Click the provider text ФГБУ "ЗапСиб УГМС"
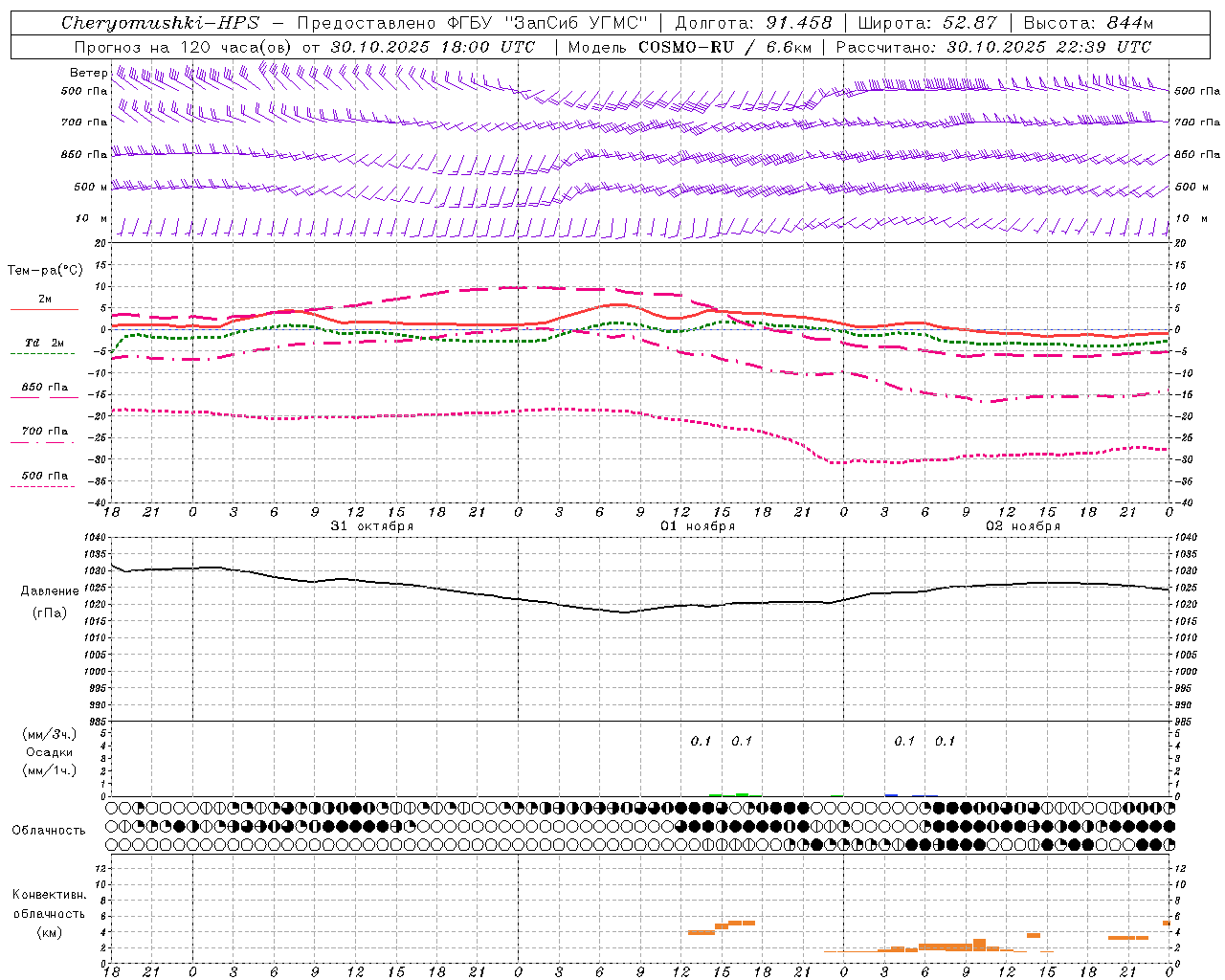 (549, 23)
